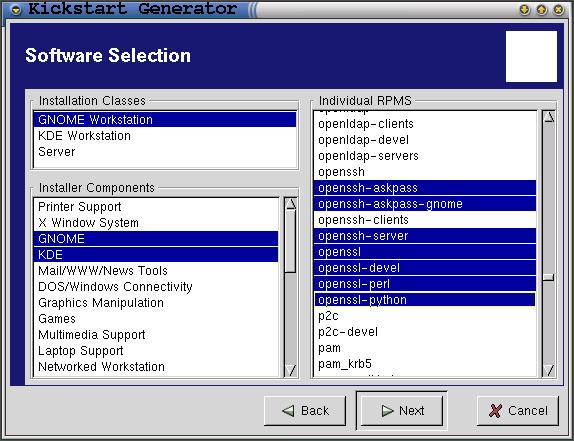Select Networked Workstation component
The image size is (574, 441).
tap(156, 367)
